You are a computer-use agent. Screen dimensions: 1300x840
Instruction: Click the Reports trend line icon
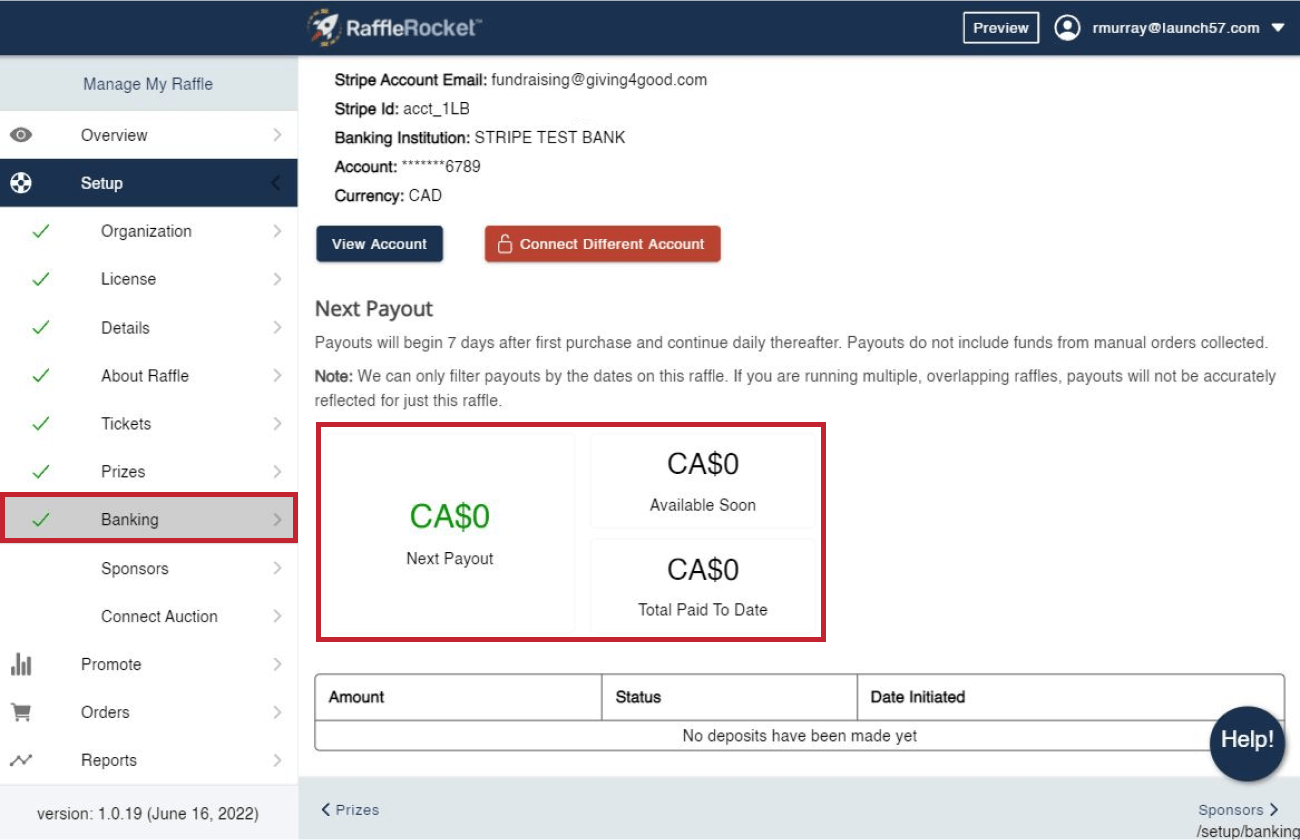(x=21, y=760)
